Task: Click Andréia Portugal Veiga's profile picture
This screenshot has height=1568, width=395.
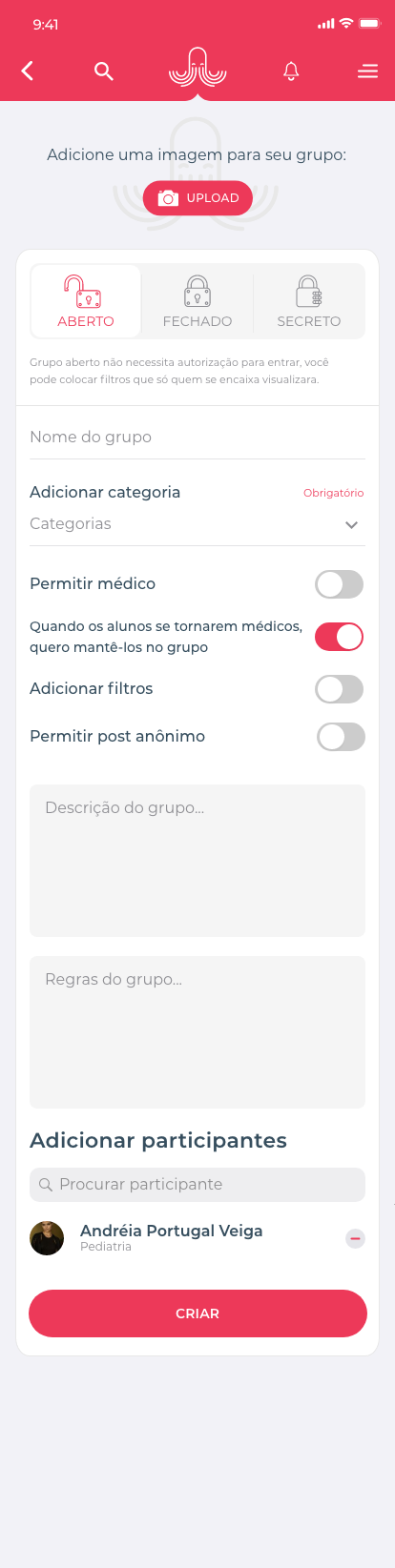Action: click(47, 1238)
